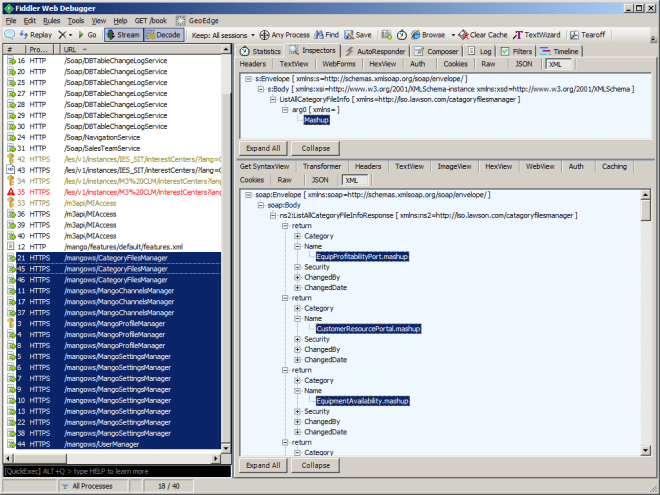This screenshot has height=495, width=660.
Task: Click the Find magnifier icon
Action: [319, 34]
